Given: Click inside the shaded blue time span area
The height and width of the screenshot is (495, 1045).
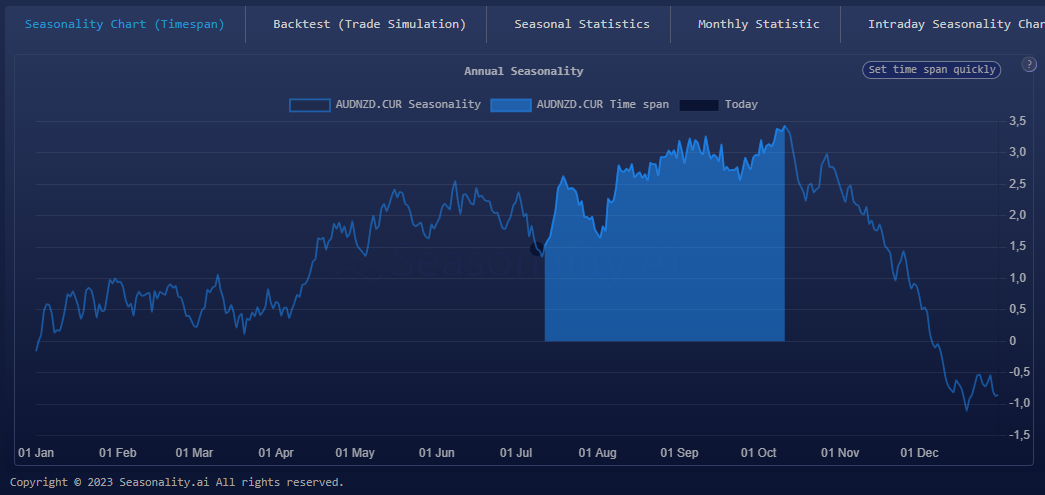Looking at the screenshot, I should click(x=665, y=270).
